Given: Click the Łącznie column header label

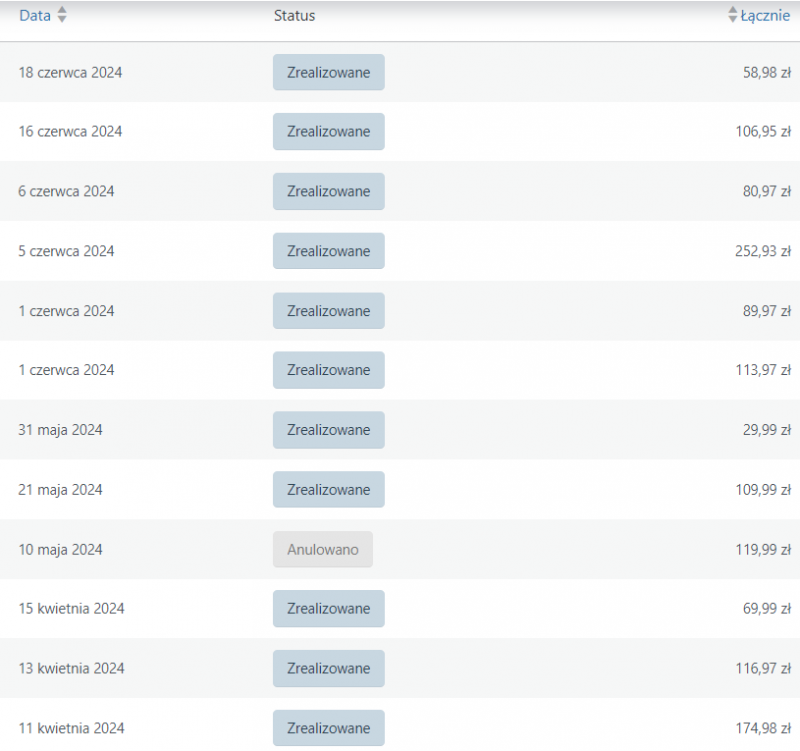Looking at the screenshot, I should coord(765,16).
